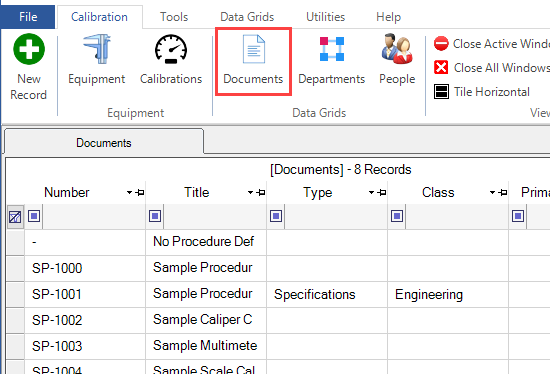
Task: Click the Number filter input field
Action: tap(94, 216)
